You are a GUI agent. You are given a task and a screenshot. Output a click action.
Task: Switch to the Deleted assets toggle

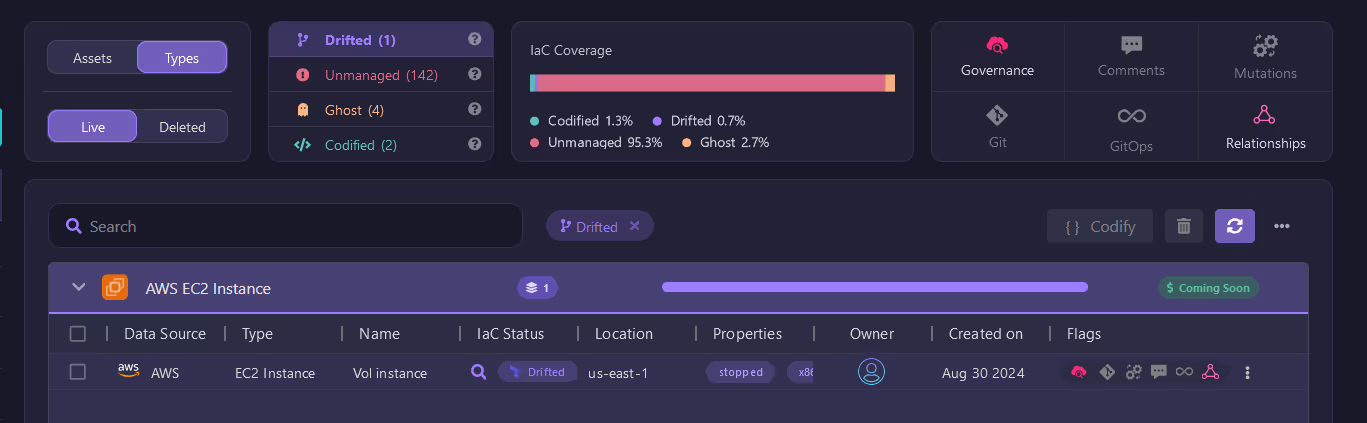pos(182,127)
